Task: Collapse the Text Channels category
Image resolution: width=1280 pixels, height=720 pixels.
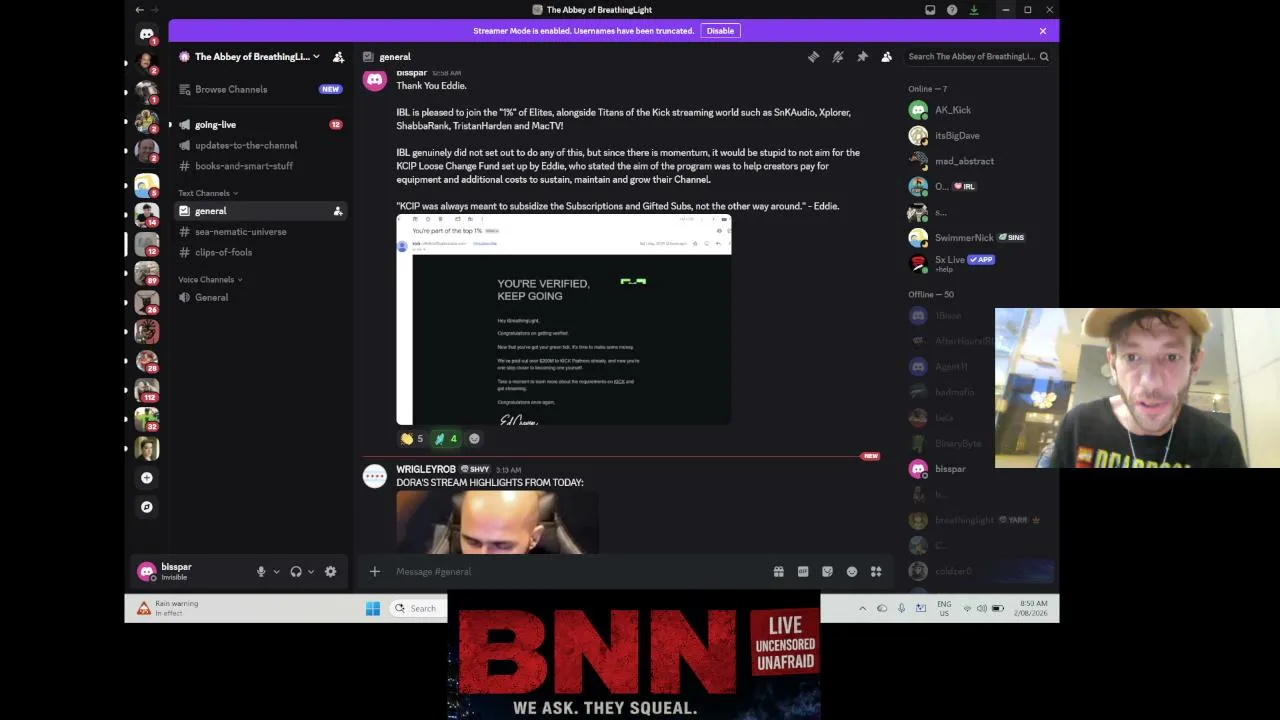Action: (208, 193)
